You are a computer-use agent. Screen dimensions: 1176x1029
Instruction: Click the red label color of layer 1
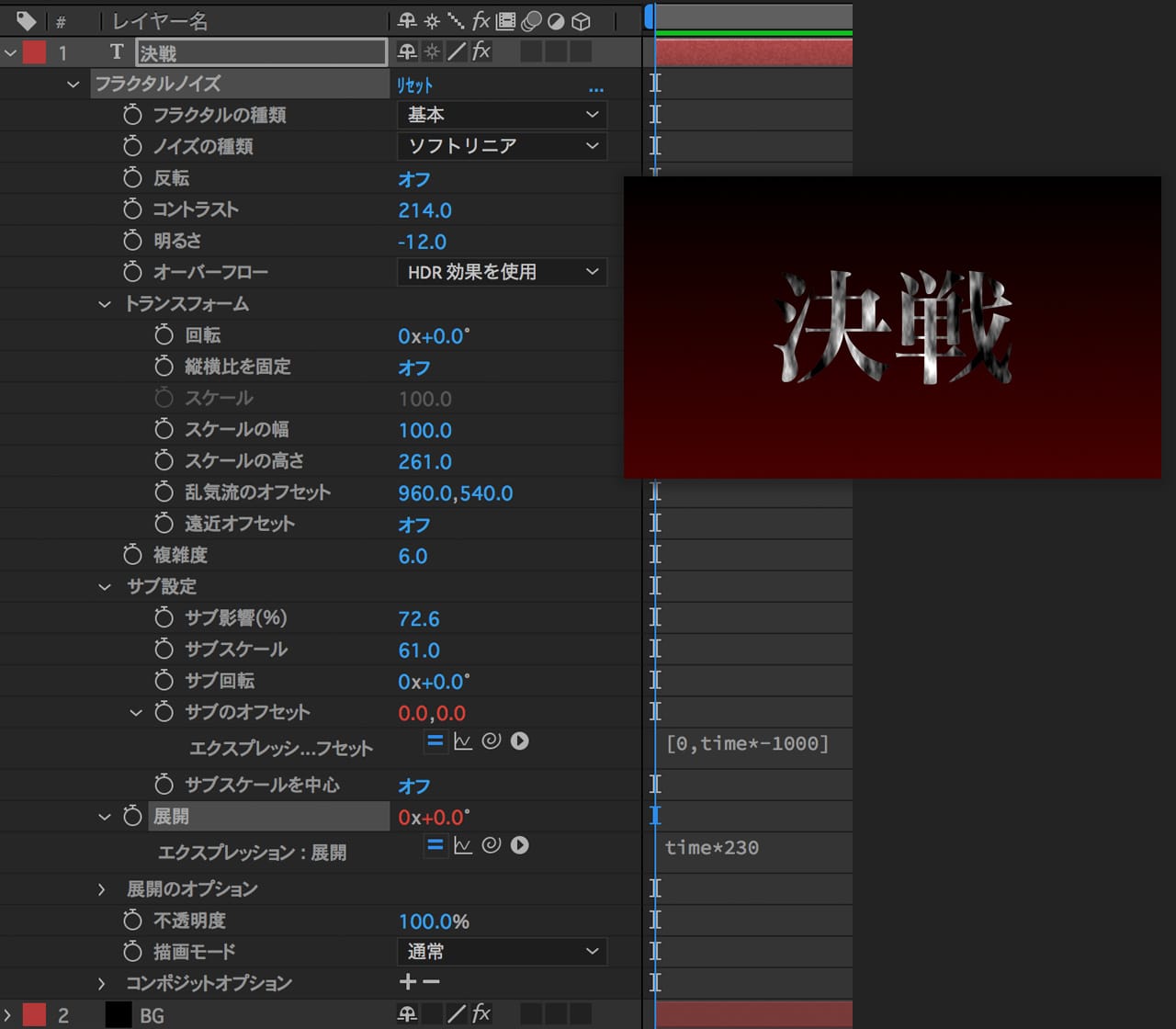(34, 52)
